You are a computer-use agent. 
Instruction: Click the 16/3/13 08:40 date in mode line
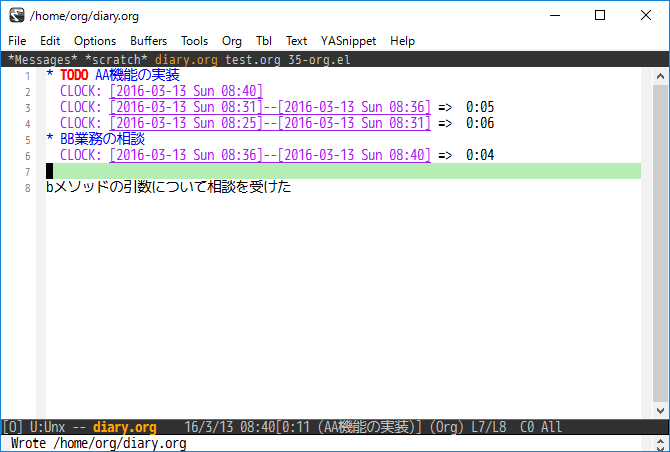229,427
